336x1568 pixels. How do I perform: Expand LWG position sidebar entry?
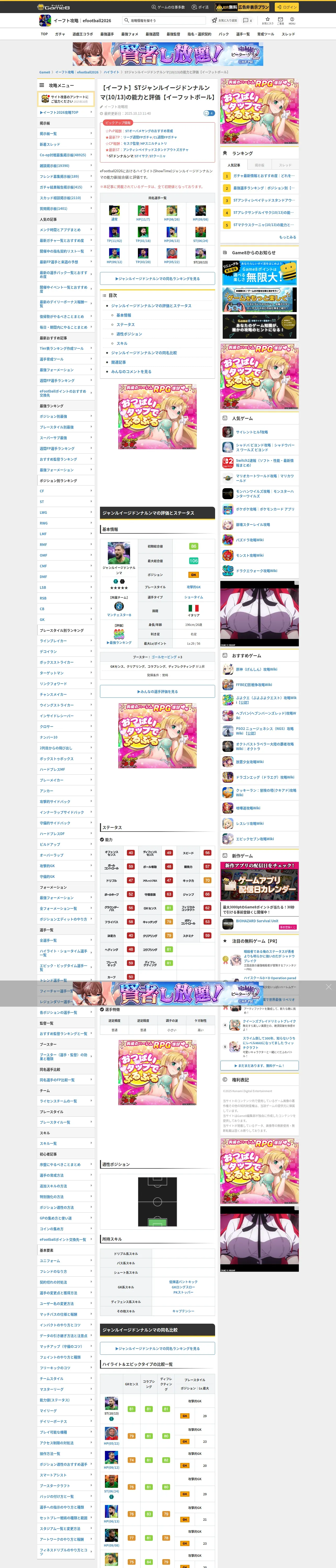coord(66,512)
